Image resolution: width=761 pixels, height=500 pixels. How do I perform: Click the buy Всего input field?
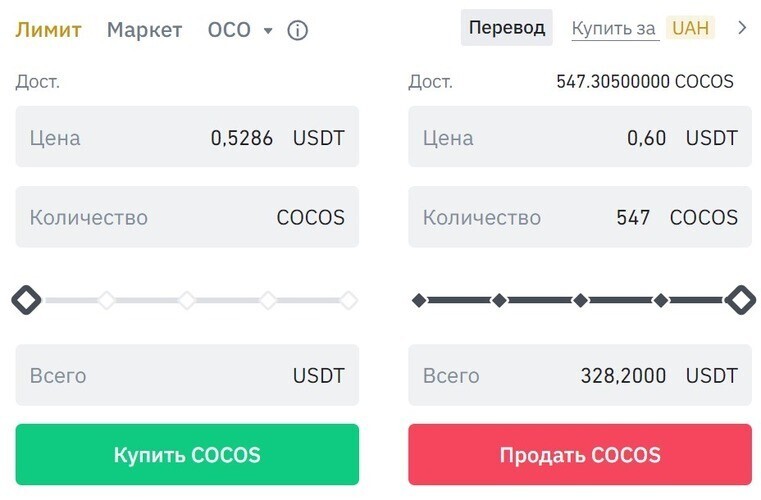pos(187,376)
